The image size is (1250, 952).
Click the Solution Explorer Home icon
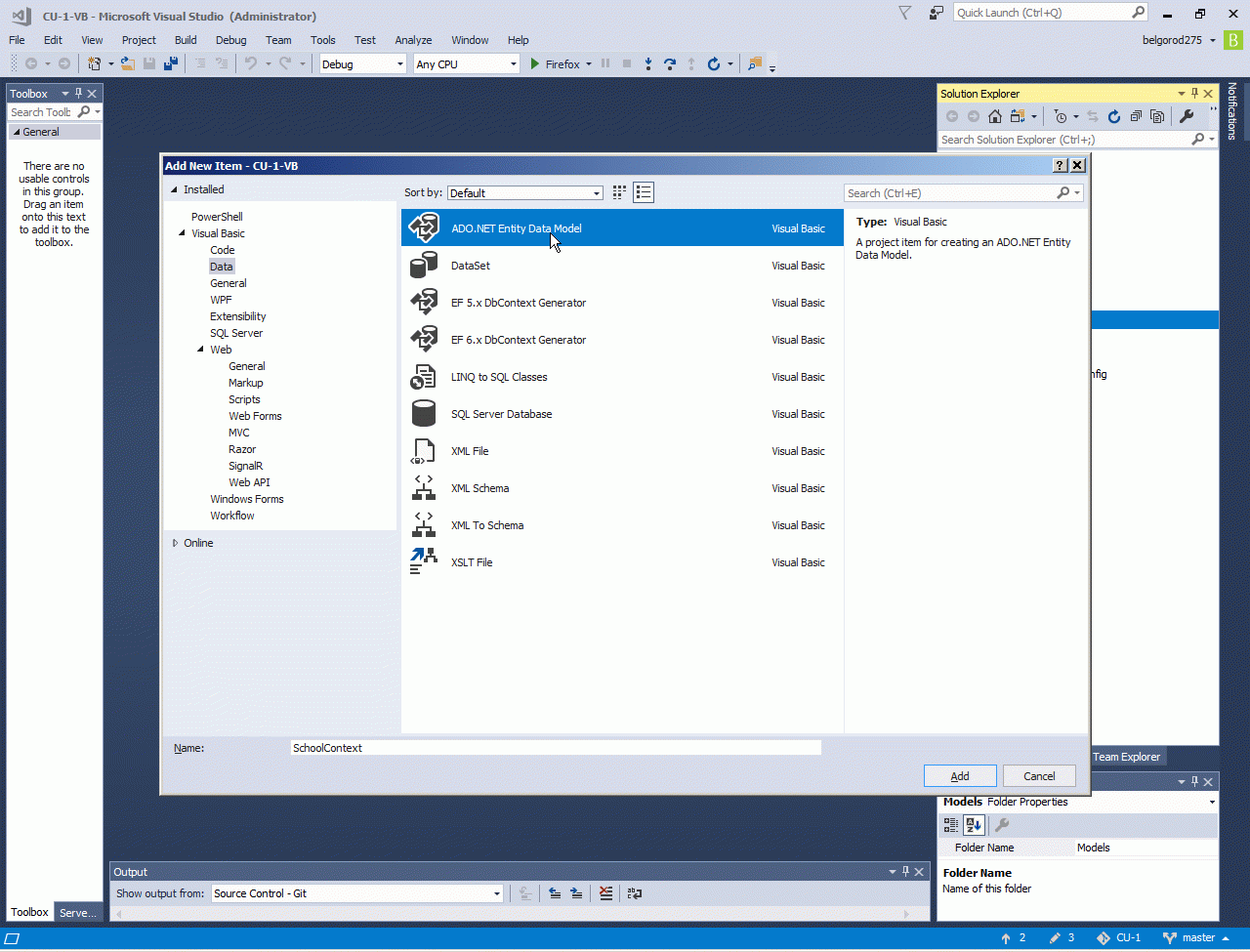995,117
